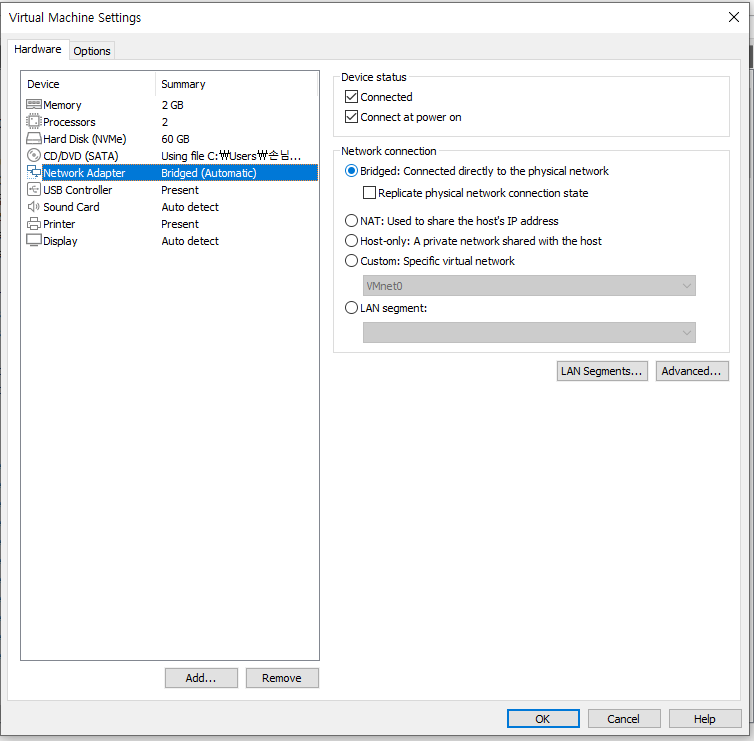Image resolution: width=754 pixels, height=741 pixels.
Task: Click the Bridged (Automatic) summary
Action: click(x=209, y=173)
